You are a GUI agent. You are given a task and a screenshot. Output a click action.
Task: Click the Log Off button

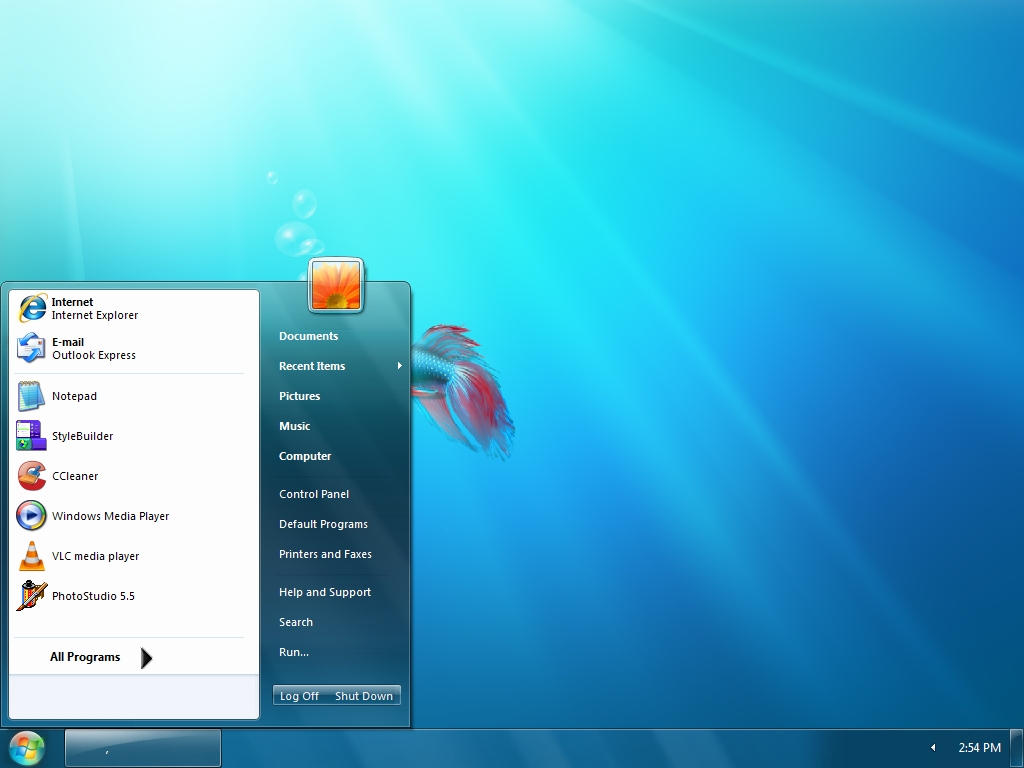tap(299, 695)
